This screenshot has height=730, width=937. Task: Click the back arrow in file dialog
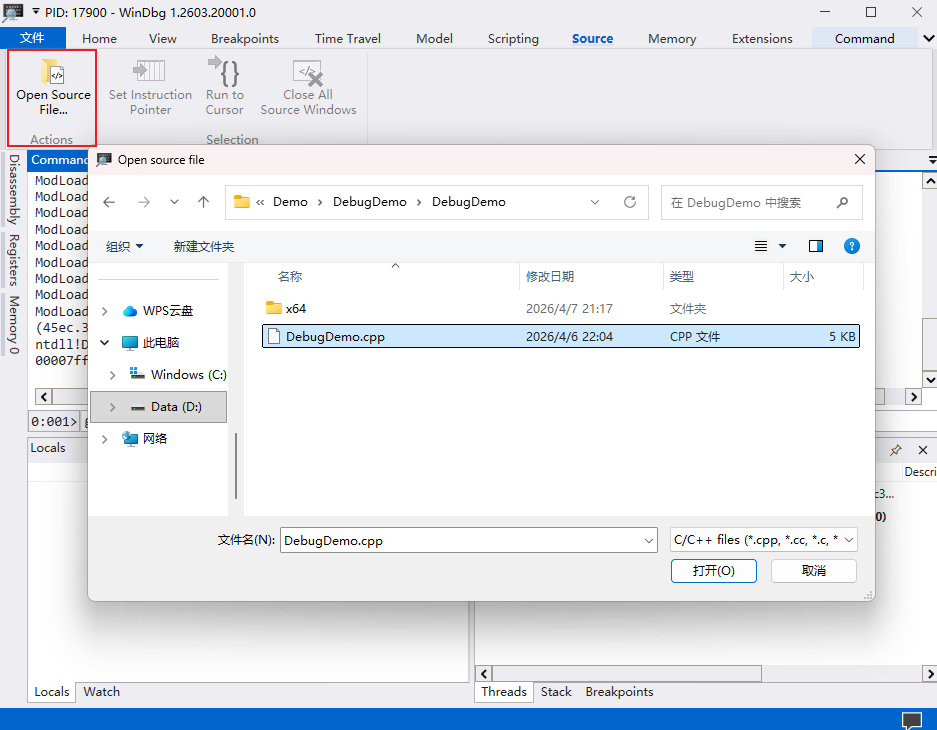(109, 202)
